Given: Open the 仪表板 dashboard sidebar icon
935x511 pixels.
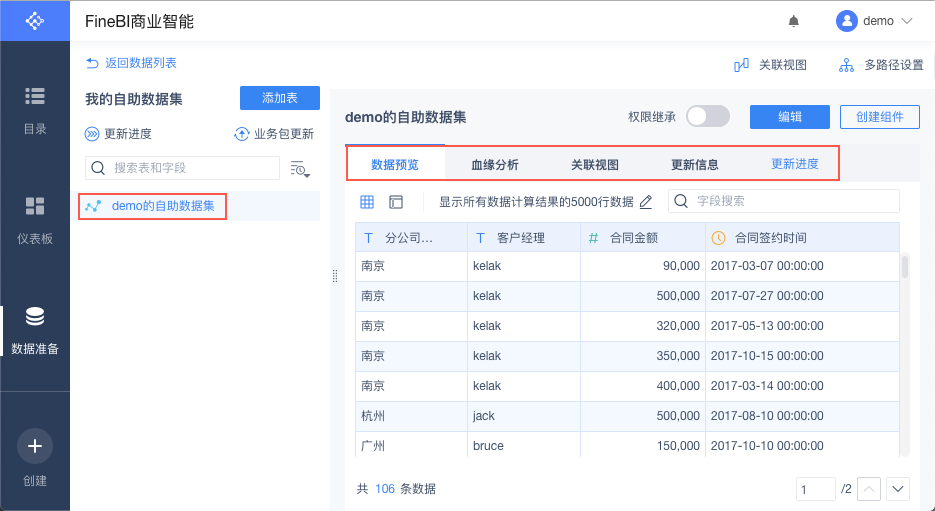Looking at the screenshot, I should (35, 206).
